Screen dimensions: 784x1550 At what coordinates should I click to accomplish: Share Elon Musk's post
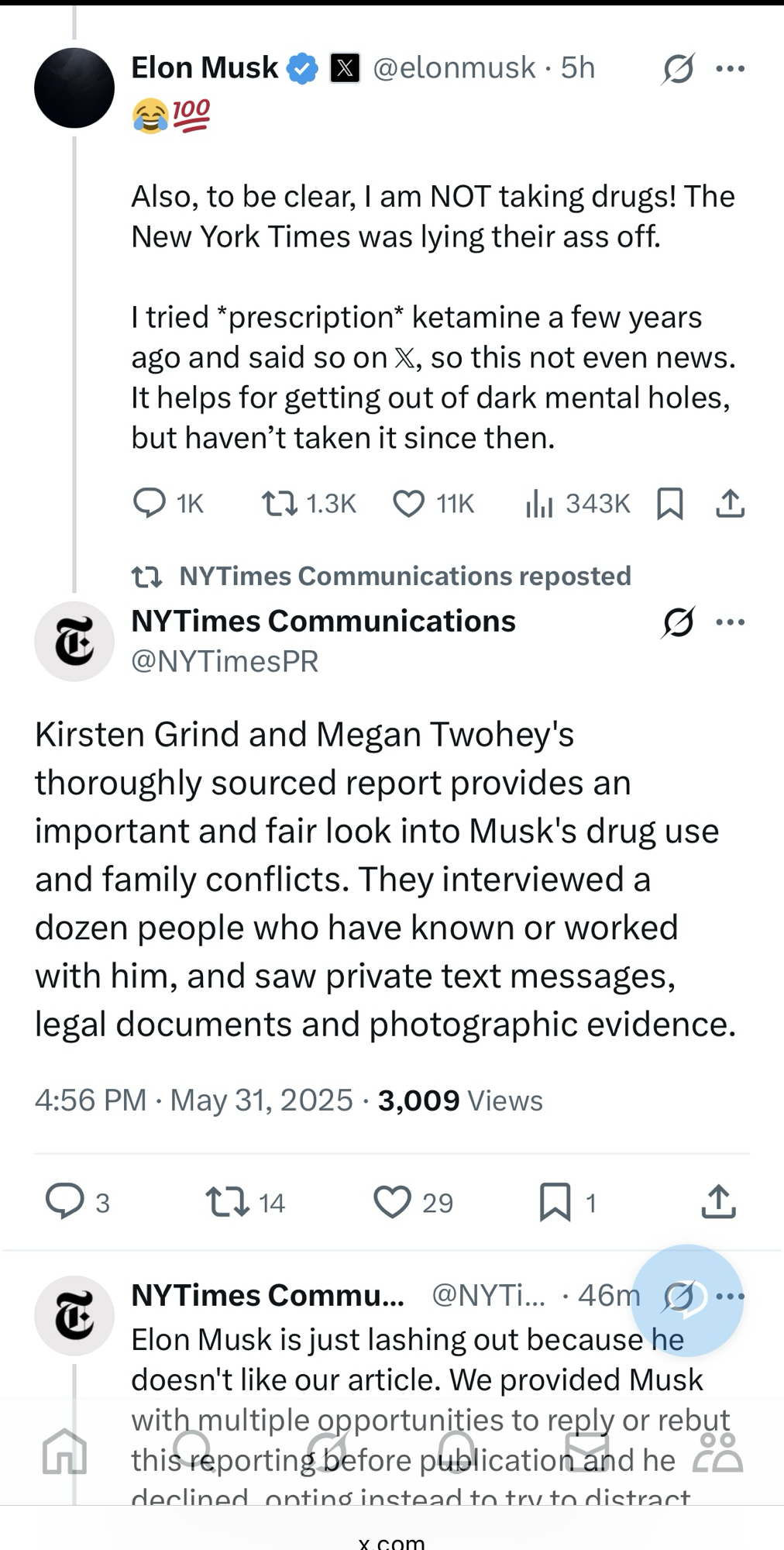(x=730, y=504)
